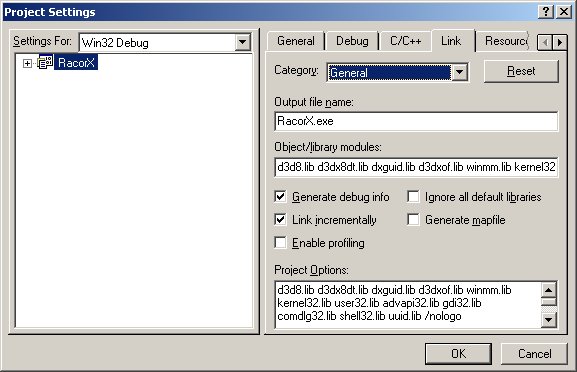Expand the RacorX tree node
The image size is (577, 372).
pyautogui.click(x=27, y=63)
